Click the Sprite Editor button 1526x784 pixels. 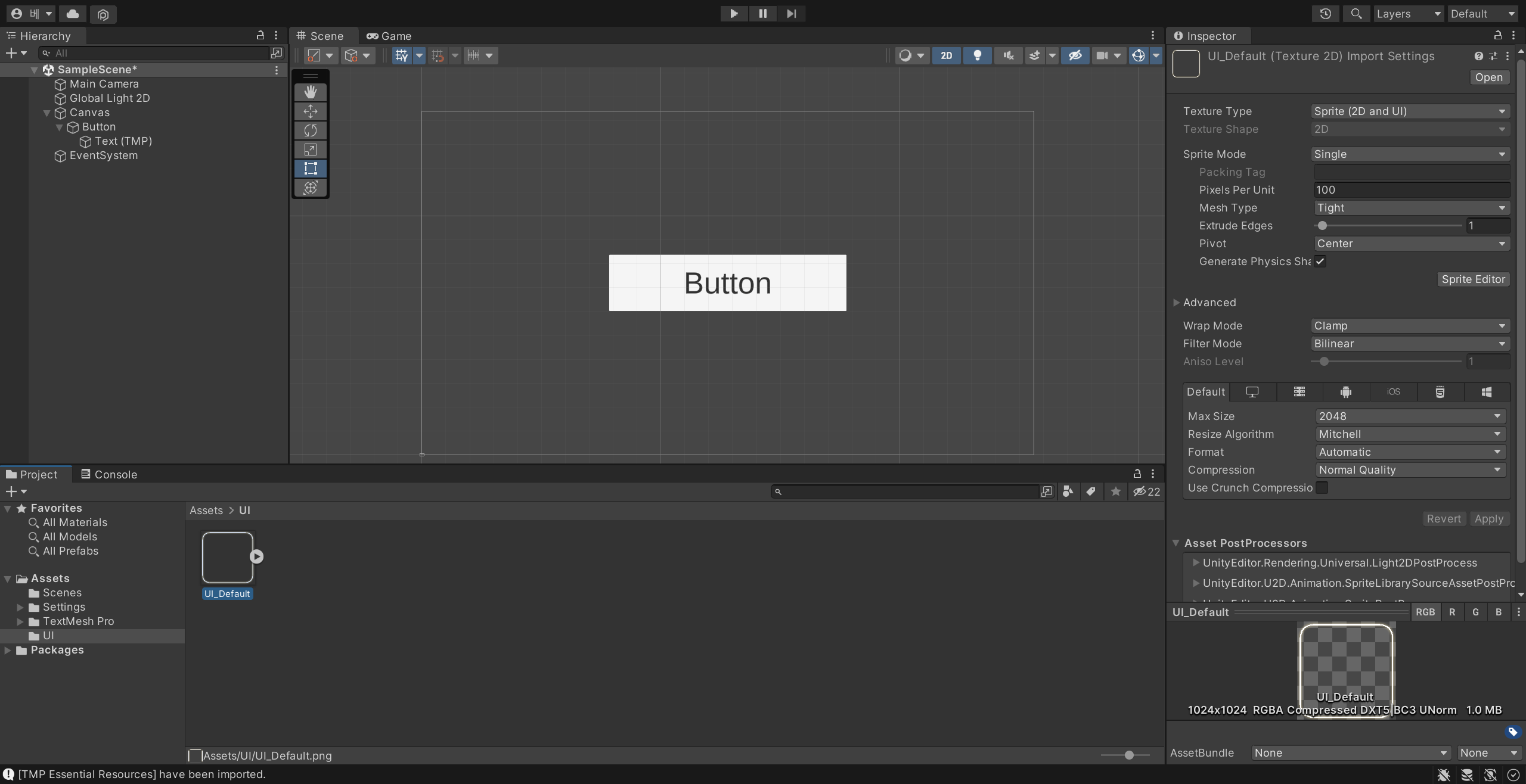pos(1473,279)
